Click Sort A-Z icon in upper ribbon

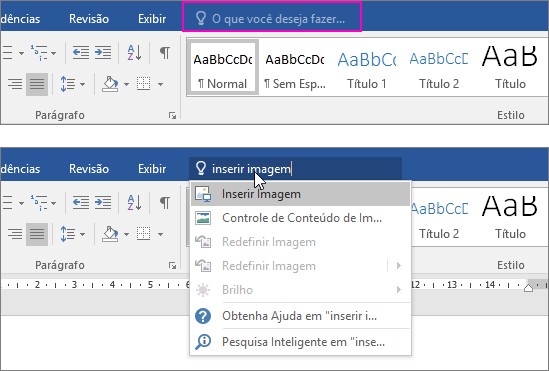pyautogui.click(x=134, y=53)
